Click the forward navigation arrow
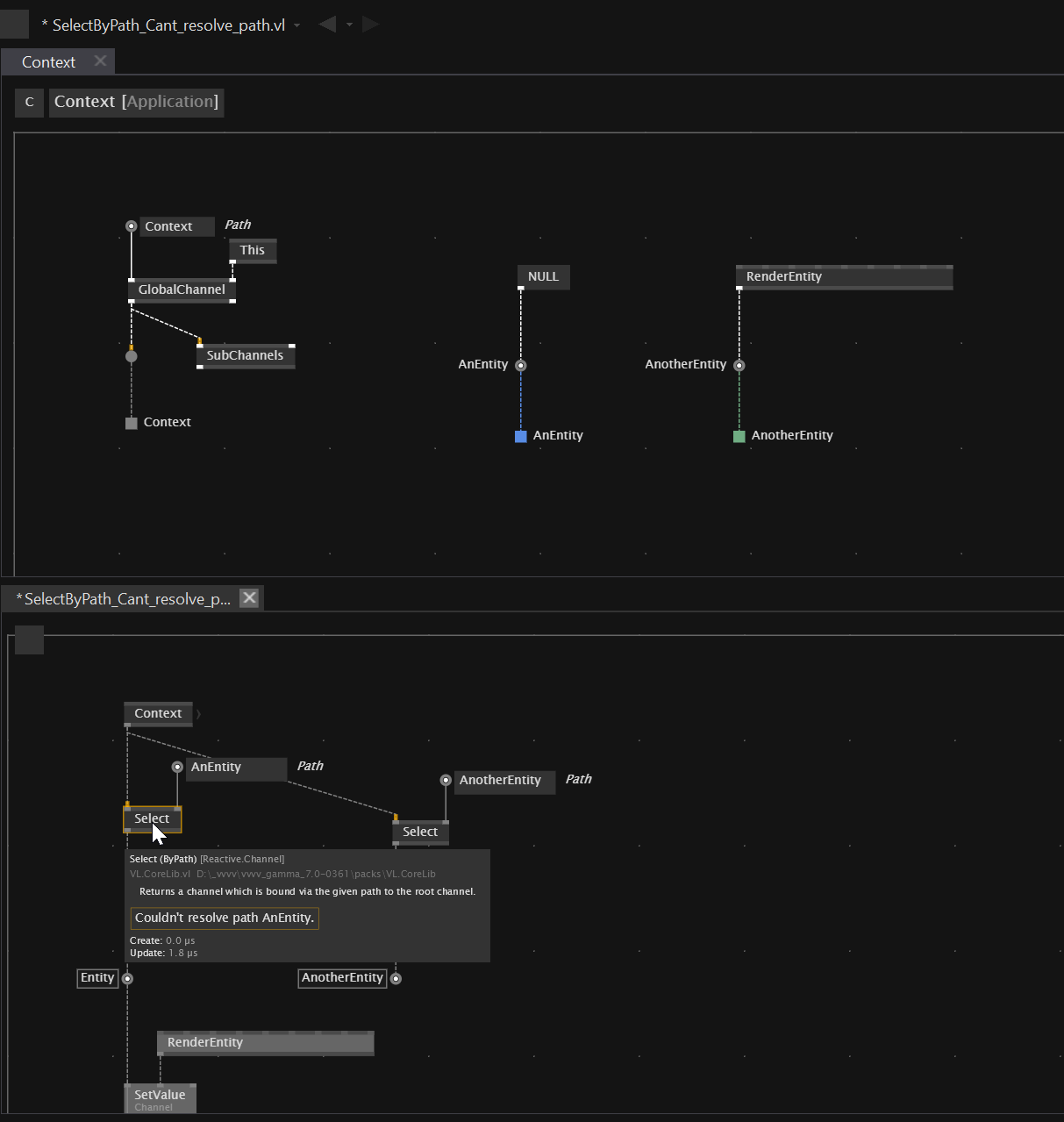 [x=370, y=25]
